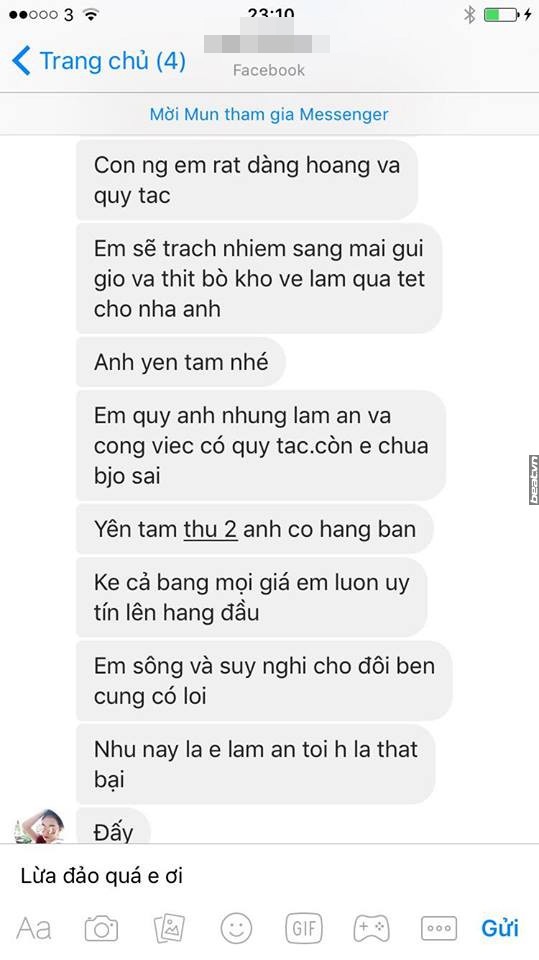Open the more options ellipsis icon
Image resolution: width=539 pixels, height=960 pixels.
[x=439, y=929]
